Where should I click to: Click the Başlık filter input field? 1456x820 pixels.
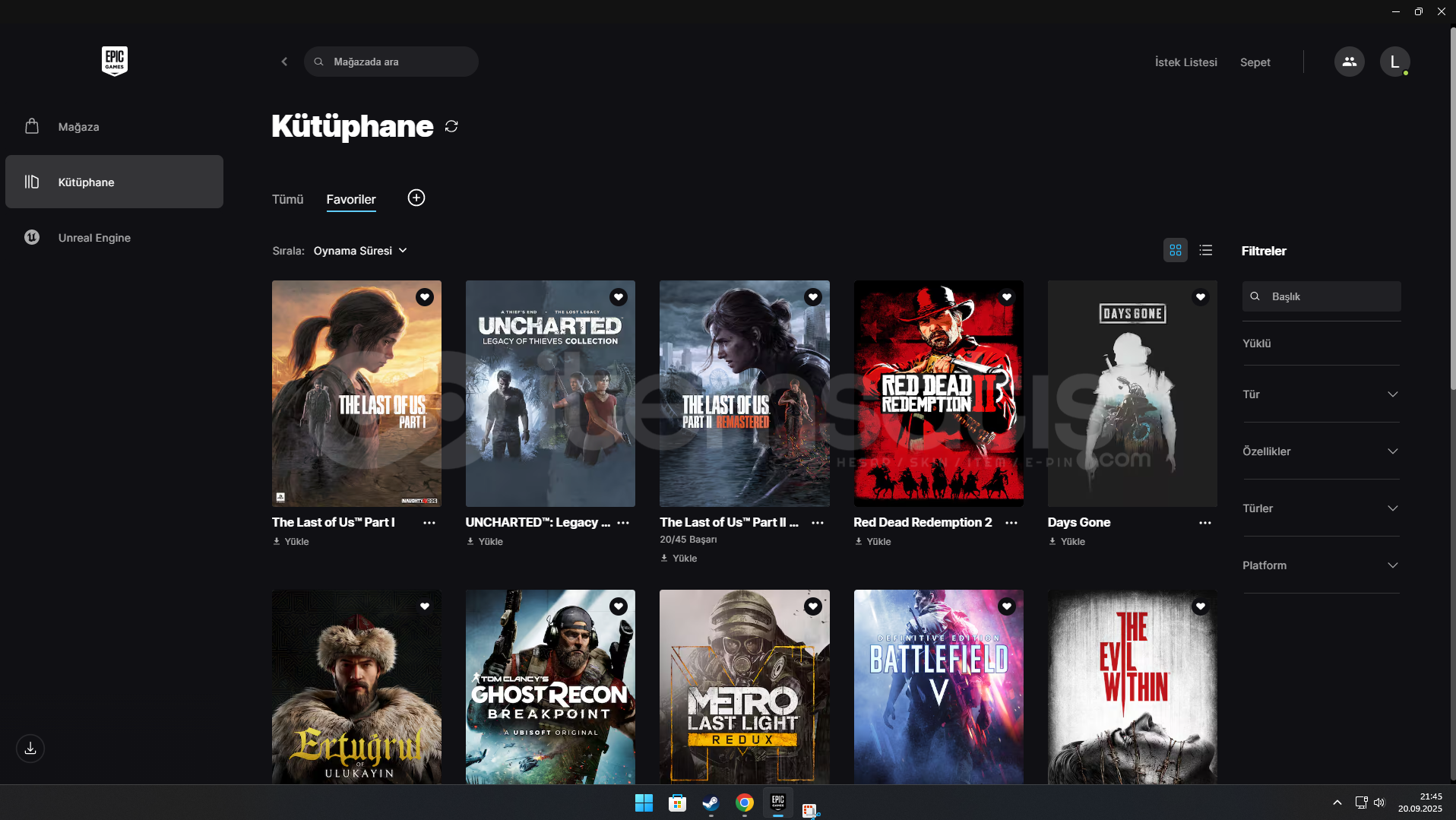point(1321,296)
